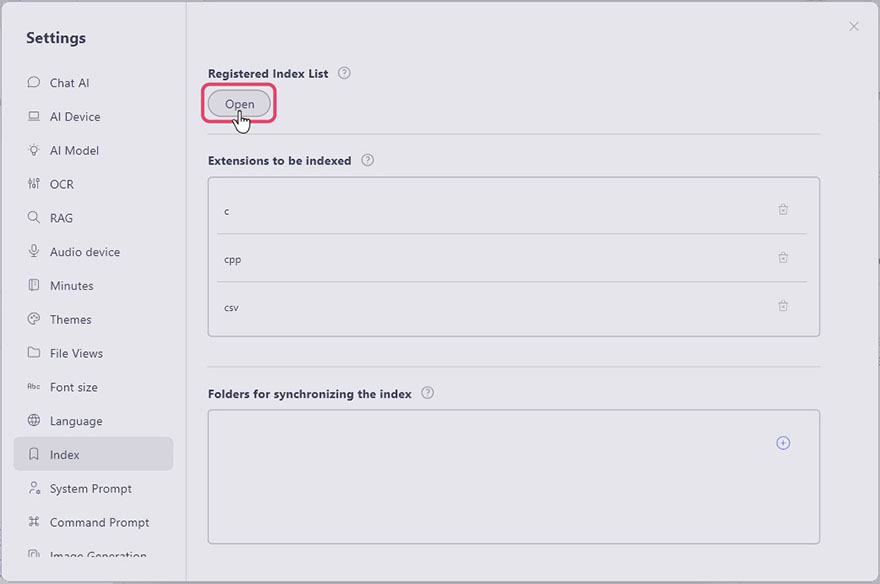
Task: Delete the 'cpp' extension entry
Action: (783, 258)
